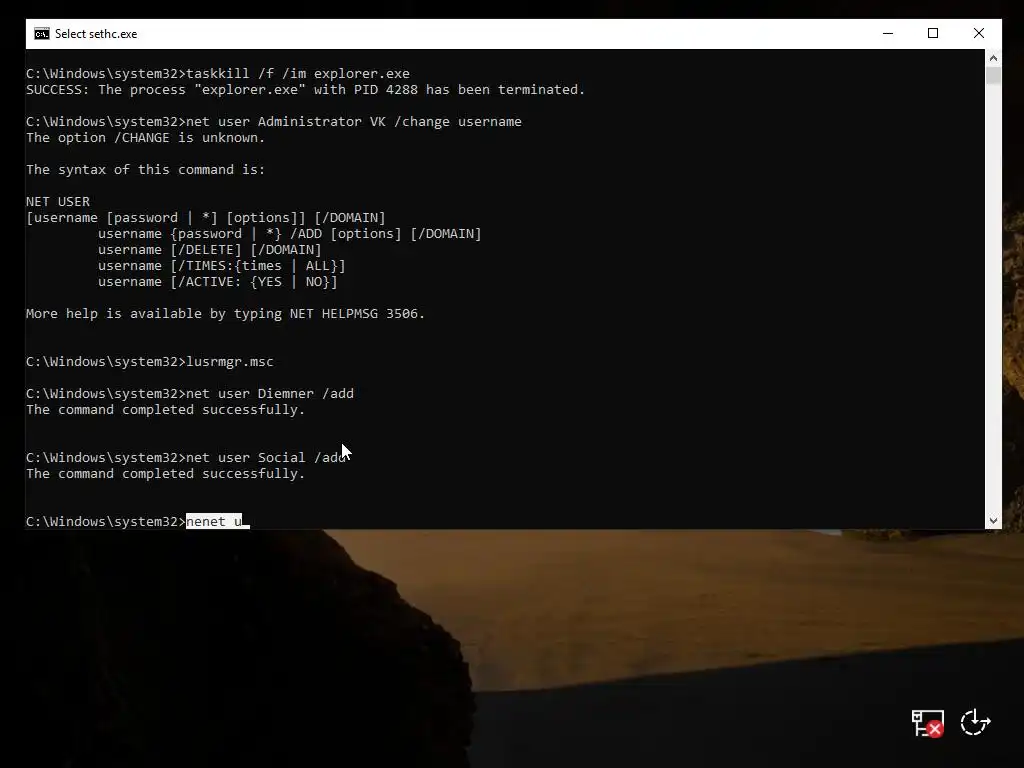Click the 'net user Social /add' command line

click(186, 458)
